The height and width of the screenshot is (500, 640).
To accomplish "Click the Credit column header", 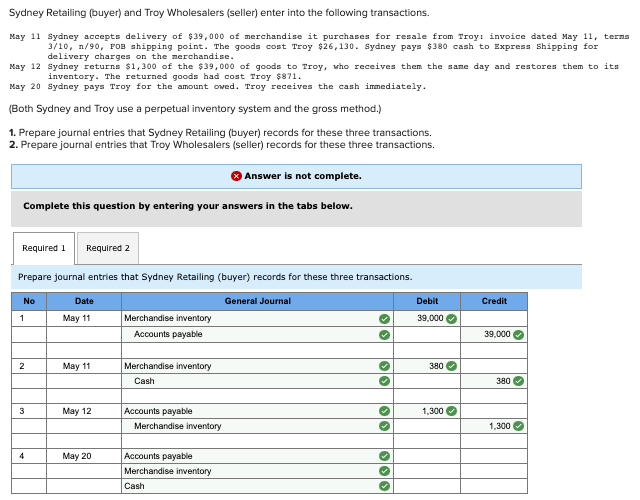I will pyautogui.click(x=494, y=301).
